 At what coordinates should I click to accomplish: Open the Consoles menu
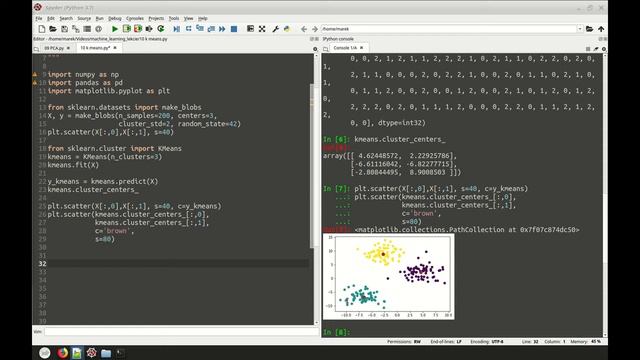(x=135, y=18)
